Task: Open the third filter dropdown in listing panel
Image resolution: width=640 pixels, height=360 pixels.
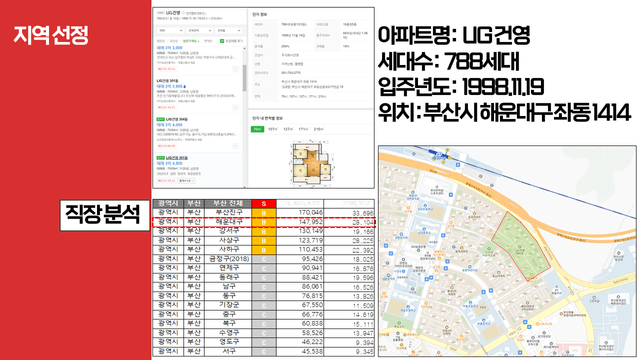Action: pyautogui.click(x=228, y=31)
